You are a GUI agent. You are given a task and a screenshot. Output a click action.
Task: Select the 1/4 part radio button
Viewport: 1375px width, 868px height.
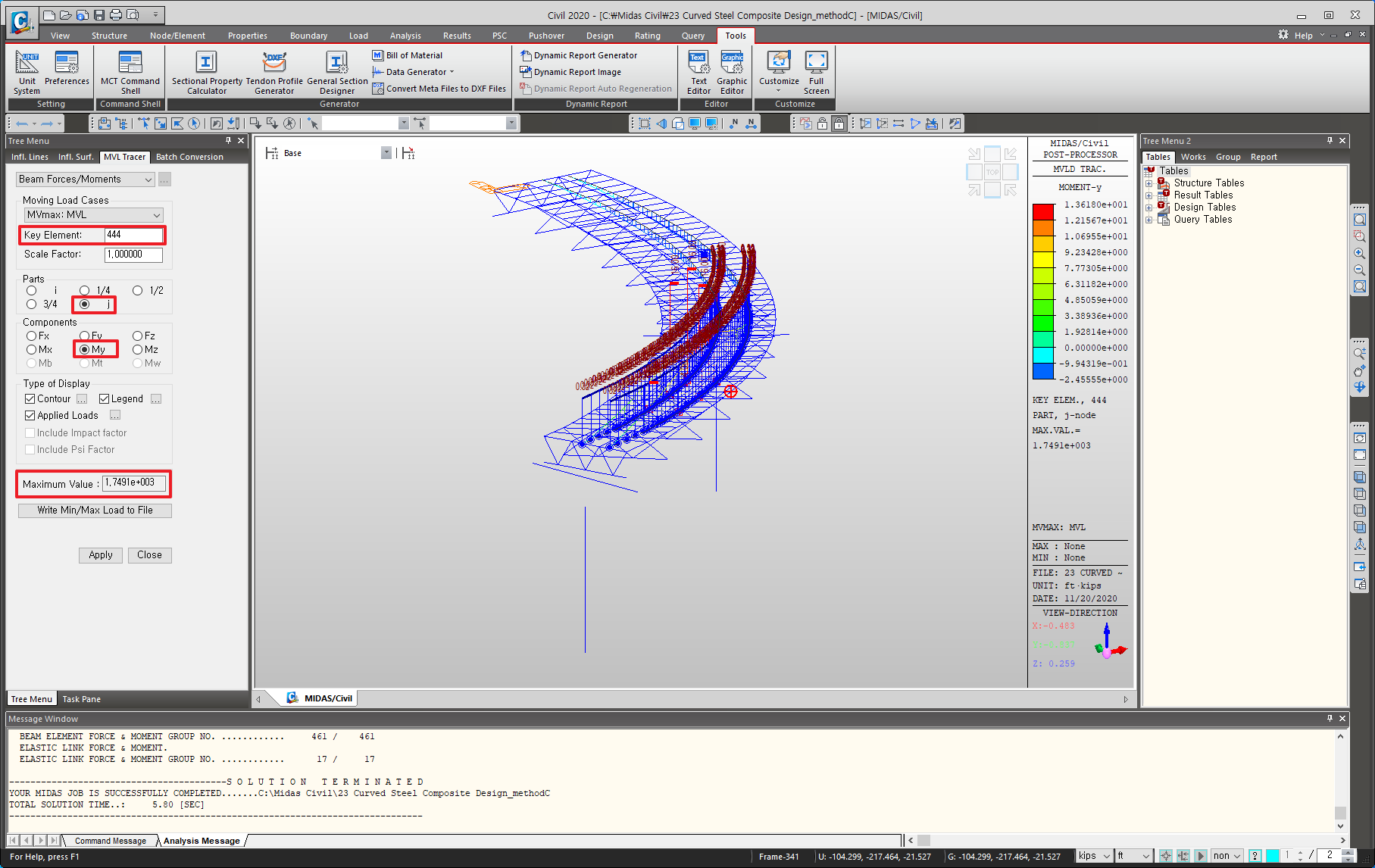[x=84, y=290]
